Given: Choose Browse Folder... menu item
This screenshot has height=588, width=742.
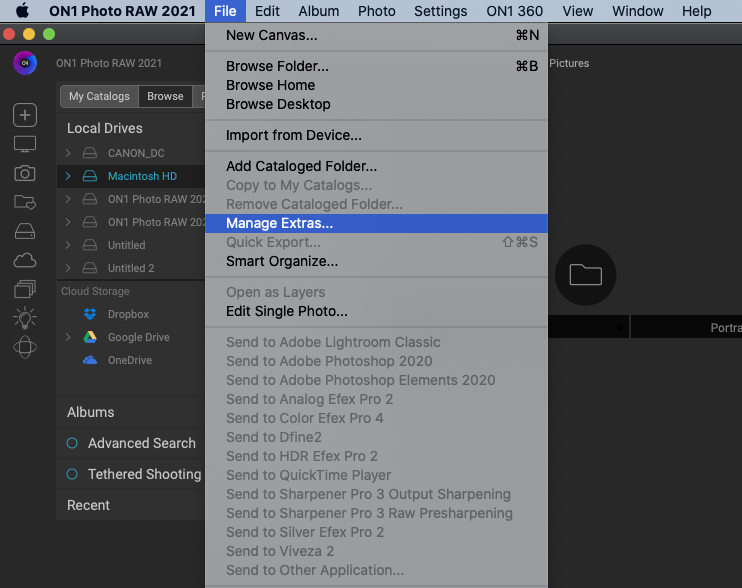Looking at the screenshot, I should pyautogui.click(x=377, y=66).
